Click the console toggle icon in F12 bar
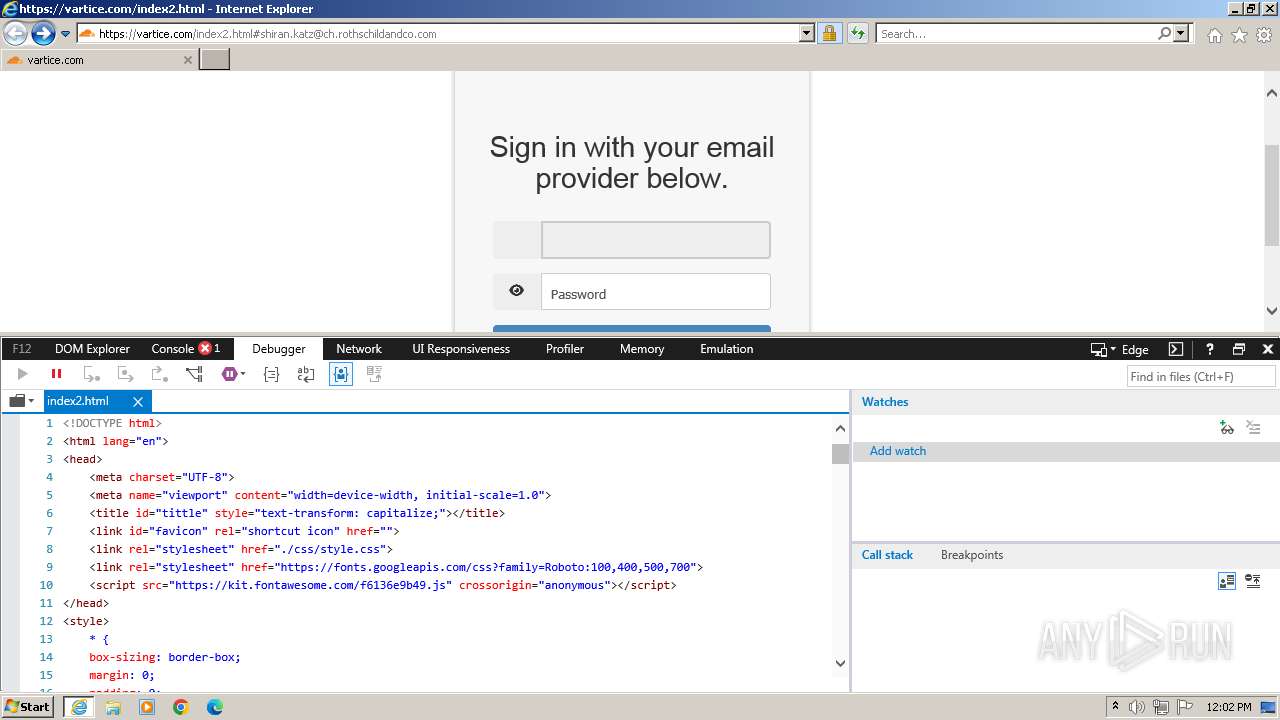1280x720 pixels. 1176,349
